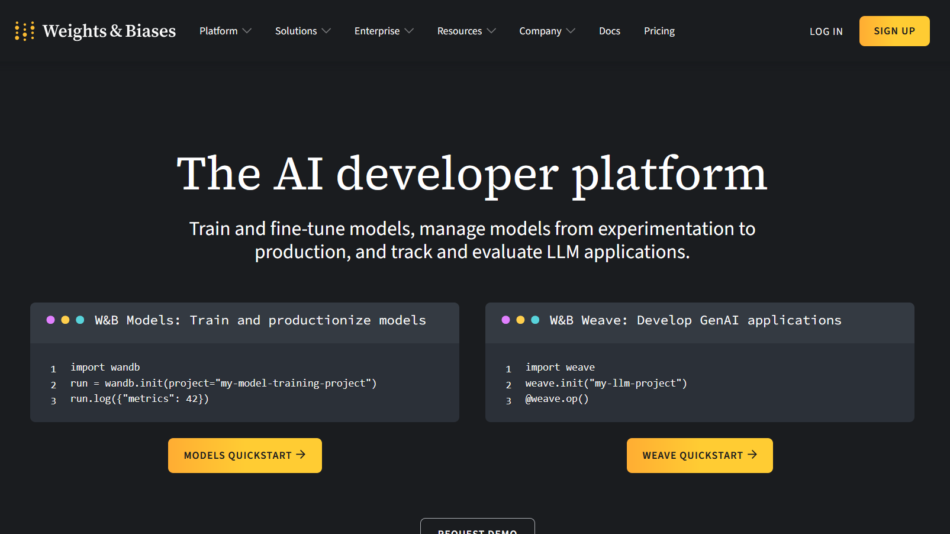This screenshot has width=950, height=534.
Task: Open the Pricing page
Action: (x=659, y=31)
